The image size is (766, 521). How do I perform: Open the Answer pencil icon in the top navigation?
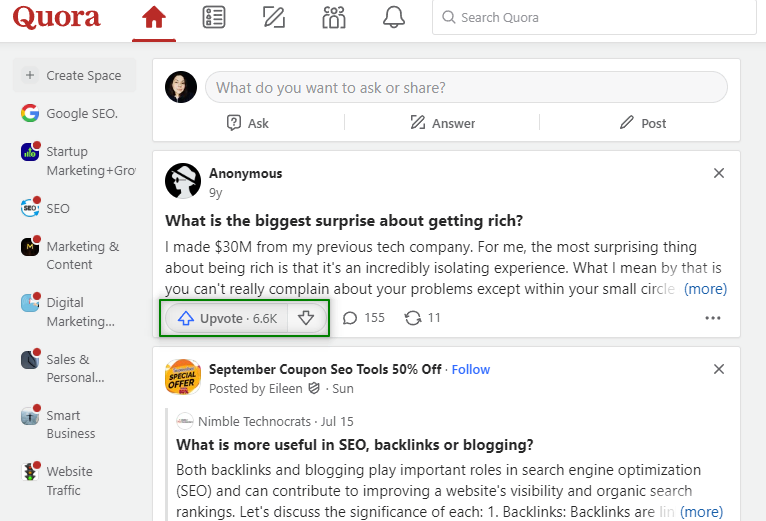(x=273, y=18)
